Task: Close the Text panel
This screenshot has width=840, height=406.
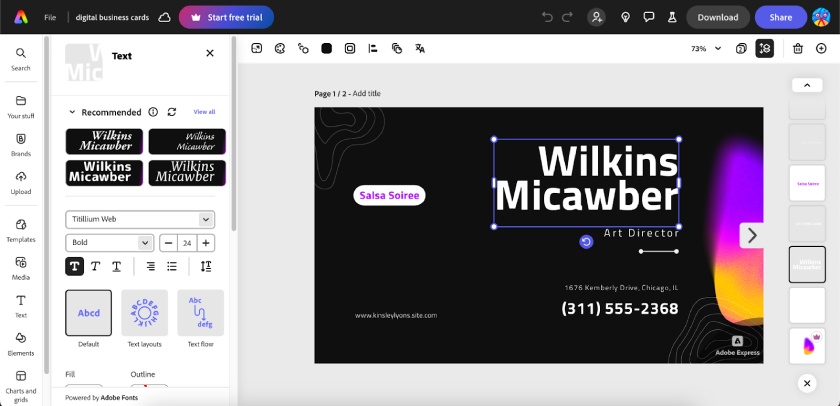Action: (x=210, y=53)
